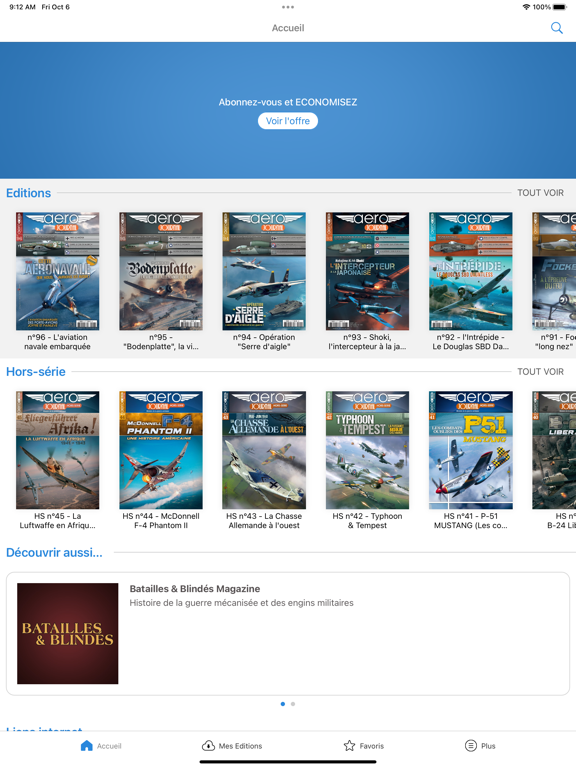Tap the Accueil home icon in tab bar
The width and height of the screenshot is (576, 768).
click(x=87, y=745)
